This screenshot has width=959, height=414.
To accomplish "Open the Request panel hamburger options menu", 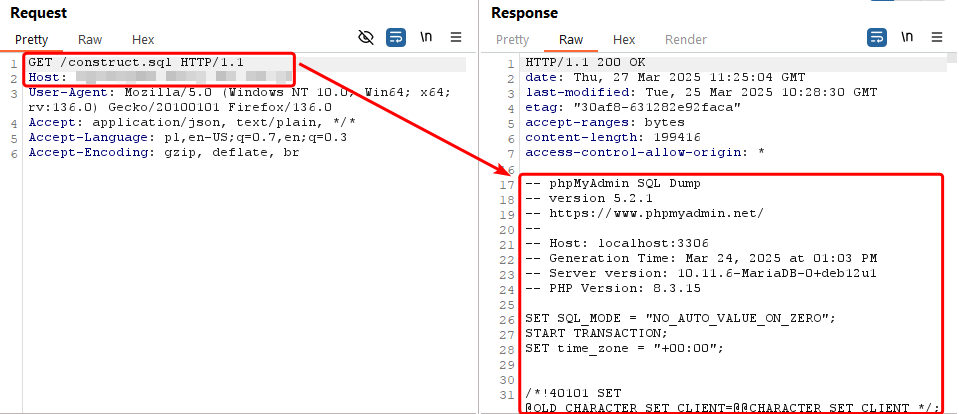I will click(456, 37).
